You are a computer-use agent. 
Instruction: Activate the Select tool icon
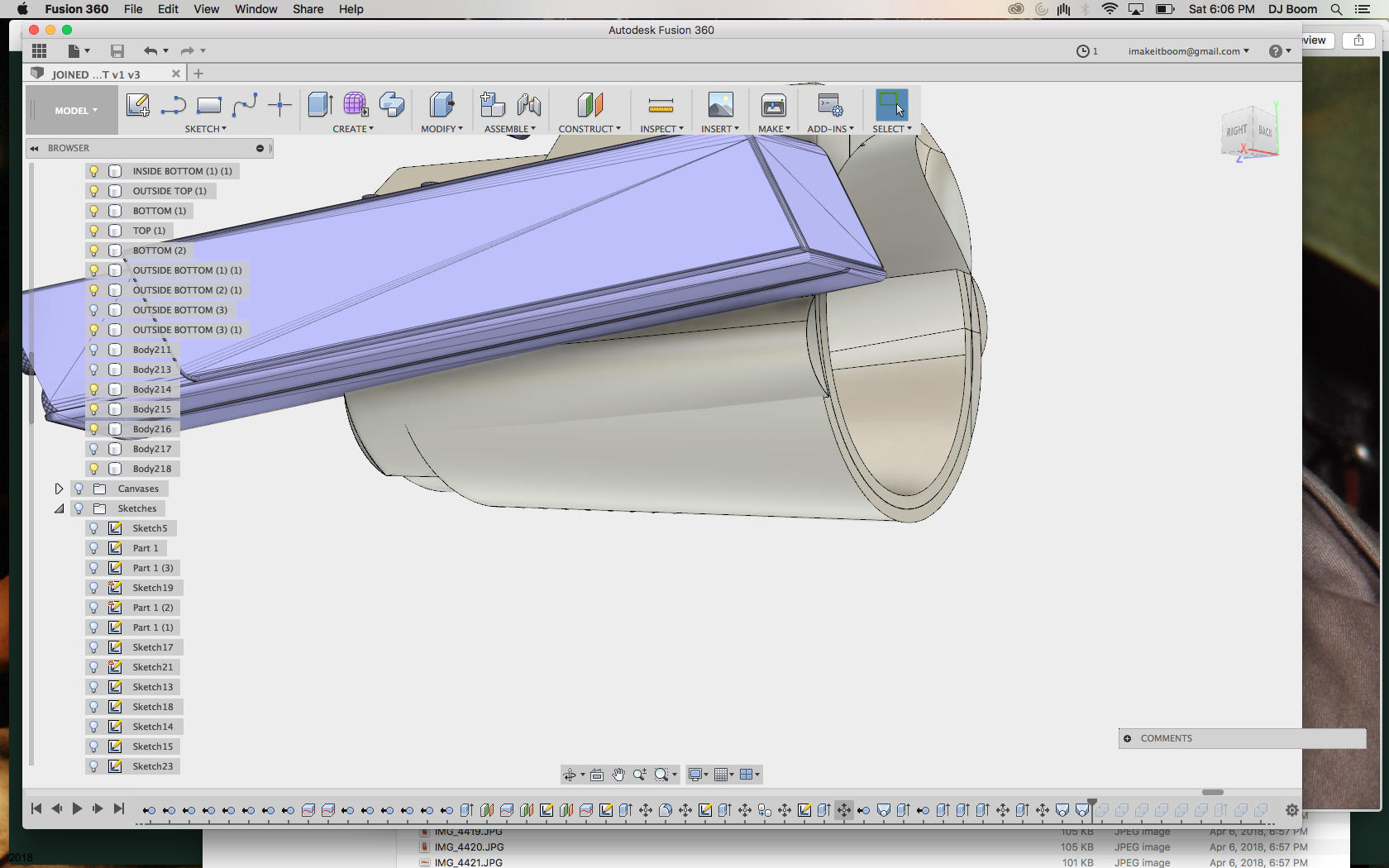coord(891,105)
